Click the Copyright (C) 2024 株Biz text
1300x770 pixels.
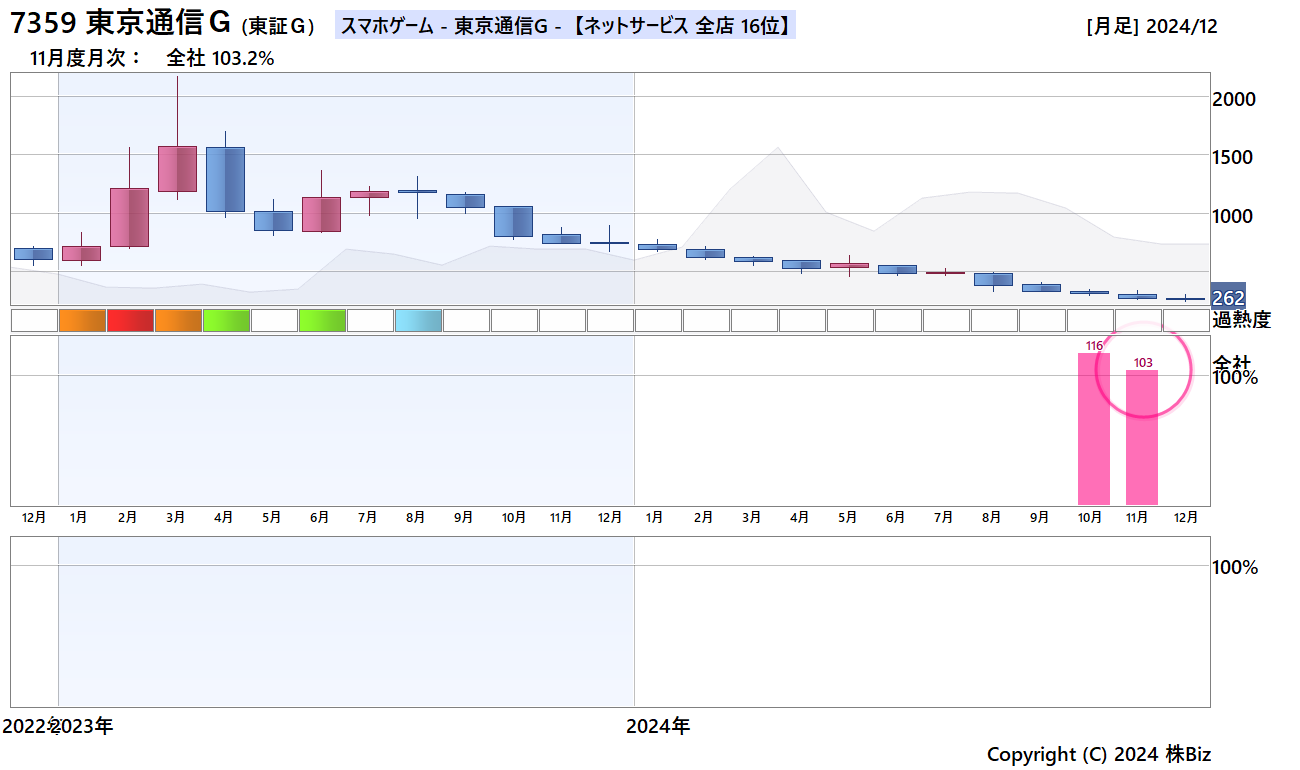tap(1098, 754)
